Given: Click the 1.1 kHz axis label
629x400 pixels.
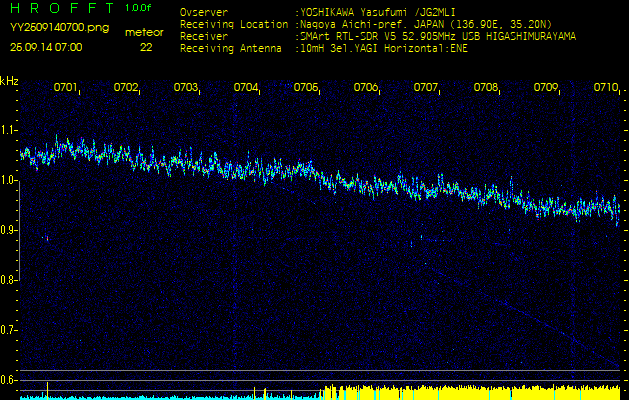Looking at the screenshot, I should [x=9, y=130].
